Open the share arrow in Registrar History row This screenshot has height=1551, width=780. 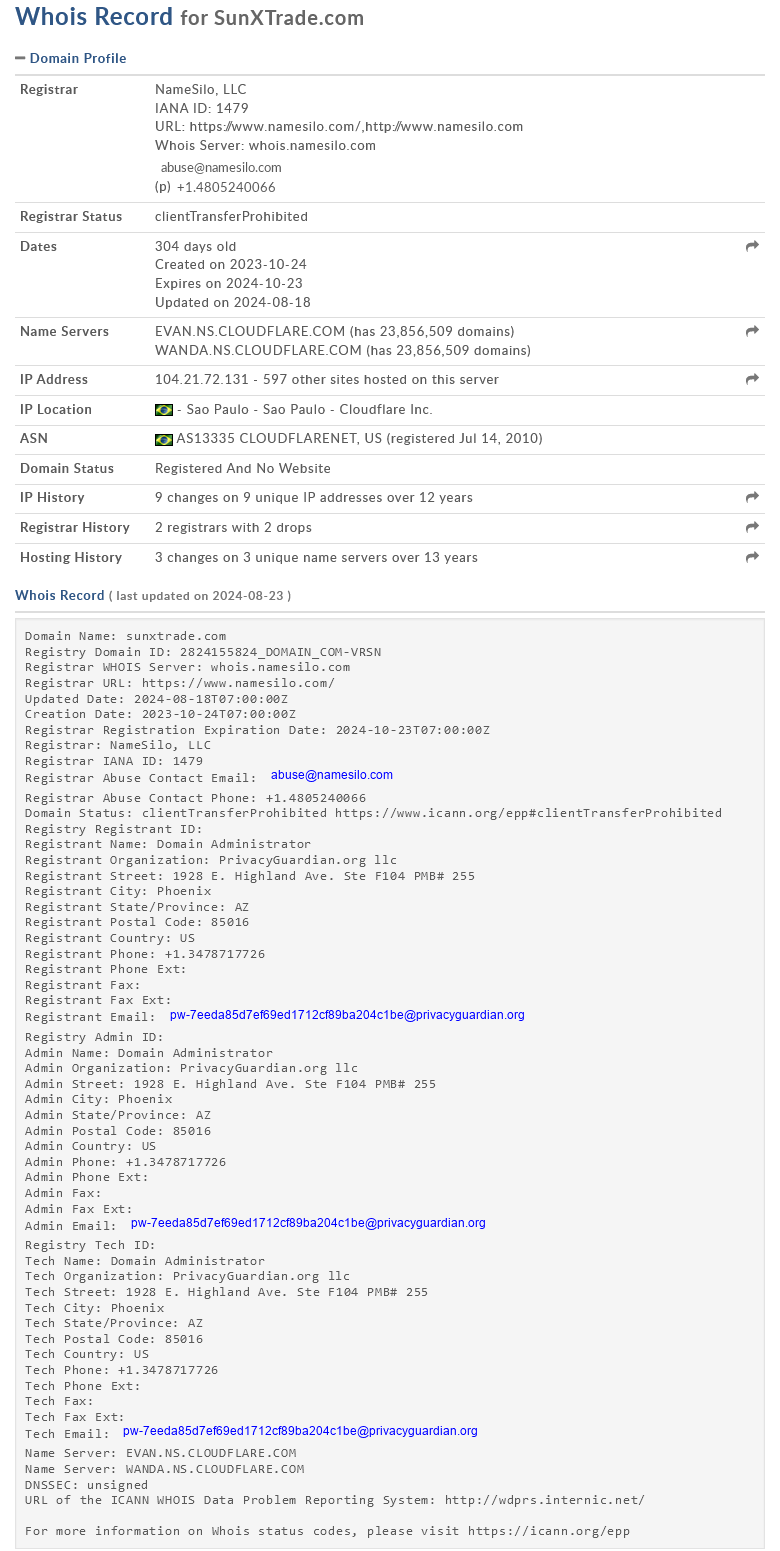(753, 527)
